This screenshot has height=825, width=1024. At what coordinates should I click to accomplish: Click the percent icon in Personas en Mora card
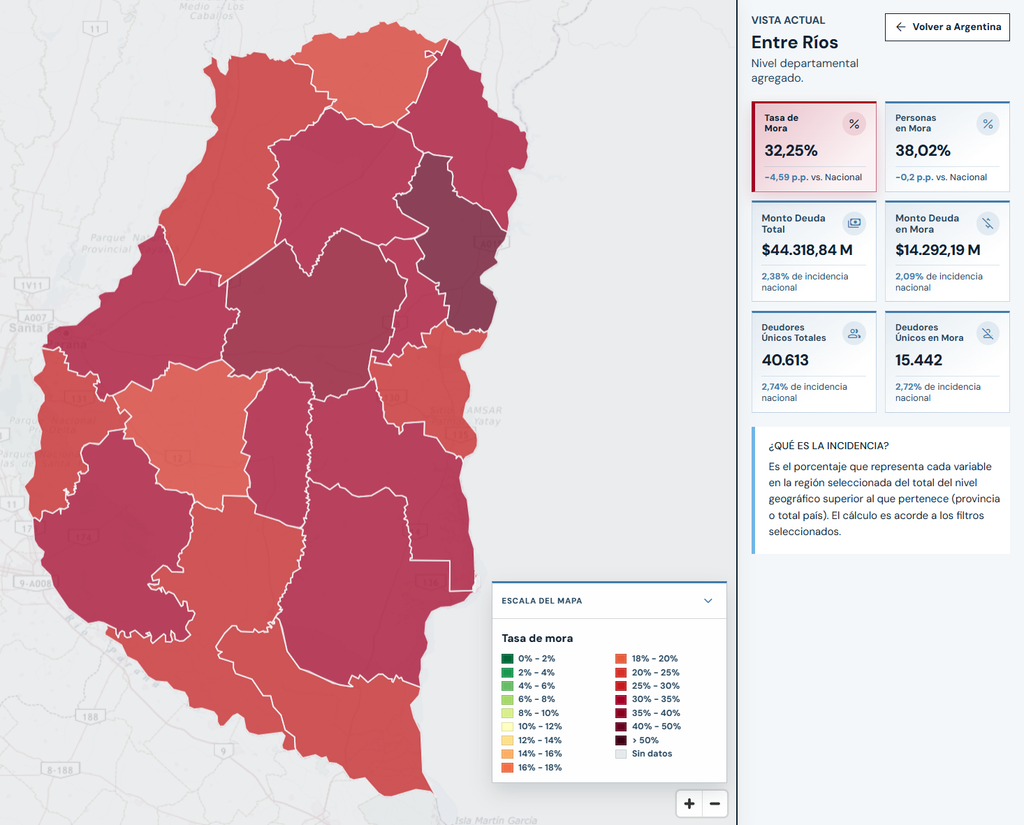point(987,124)
